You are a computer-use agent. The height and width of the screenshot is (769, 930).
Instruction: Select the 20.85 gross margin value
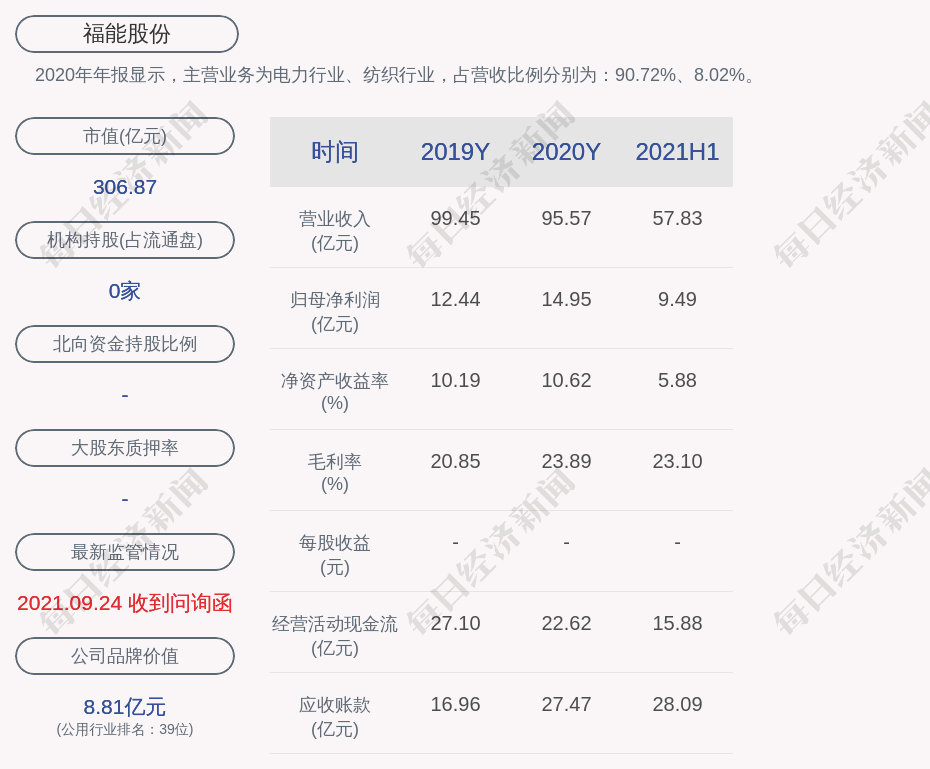[455, 461]
